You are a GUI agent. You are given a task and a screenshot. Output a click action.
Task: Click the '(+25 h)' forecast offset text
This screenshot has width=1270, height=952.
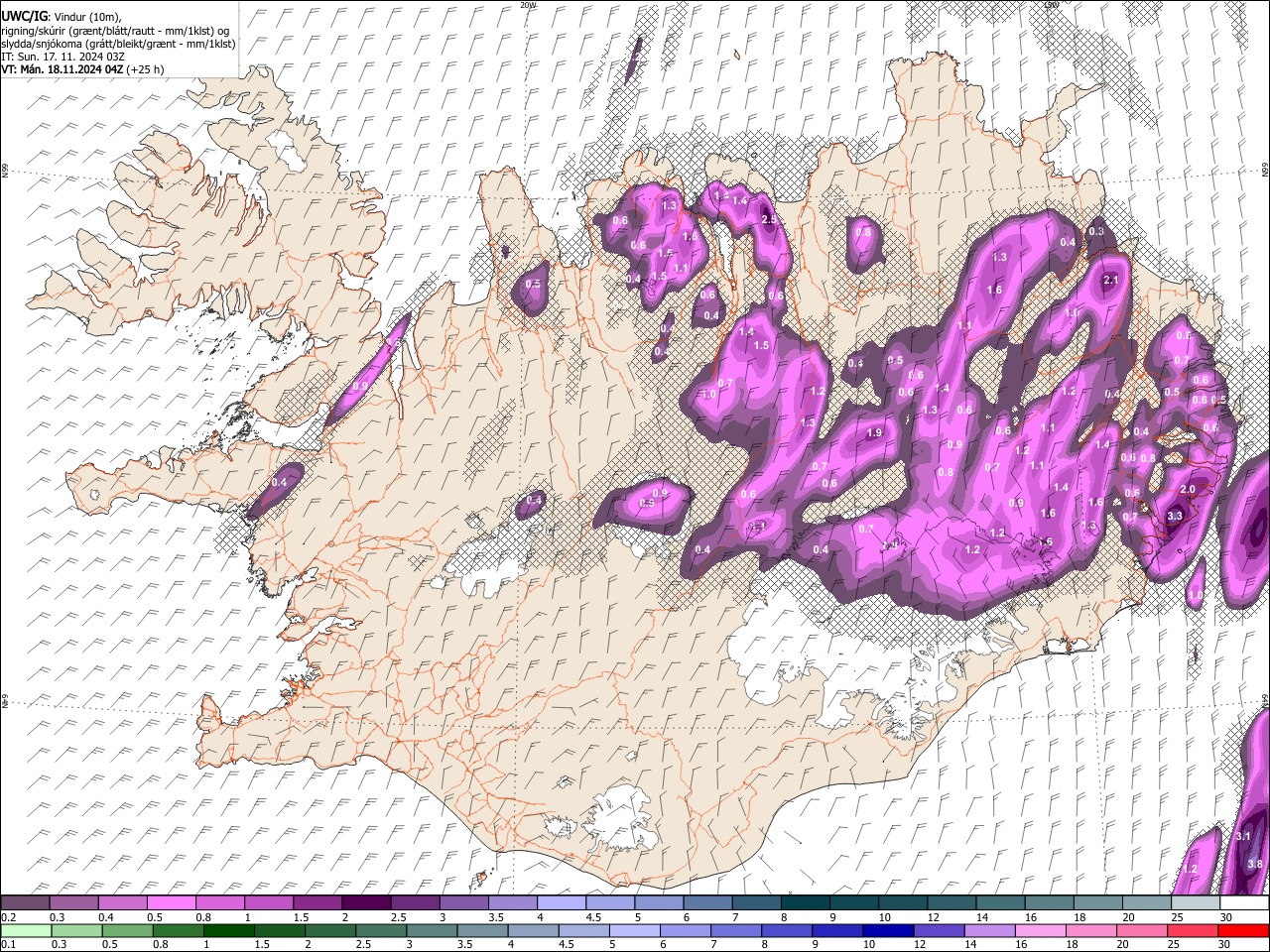click(x=146, y=69)
